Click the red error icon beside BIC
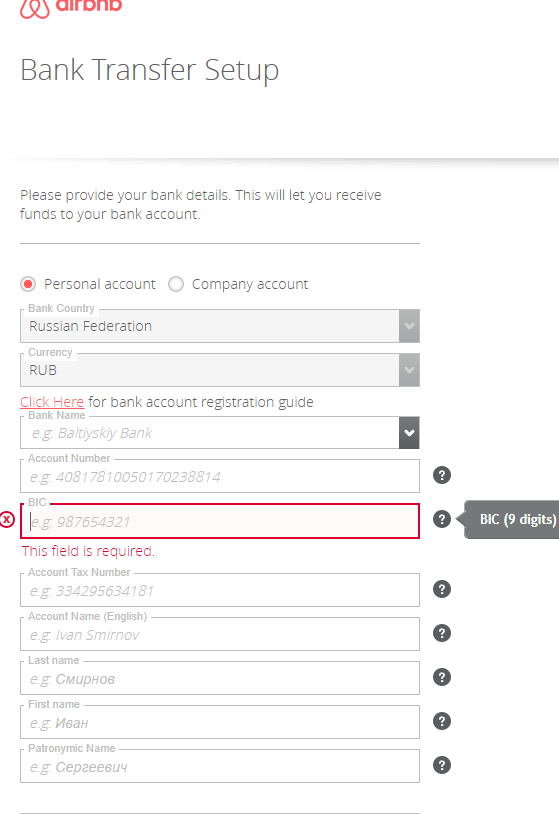 7,519
